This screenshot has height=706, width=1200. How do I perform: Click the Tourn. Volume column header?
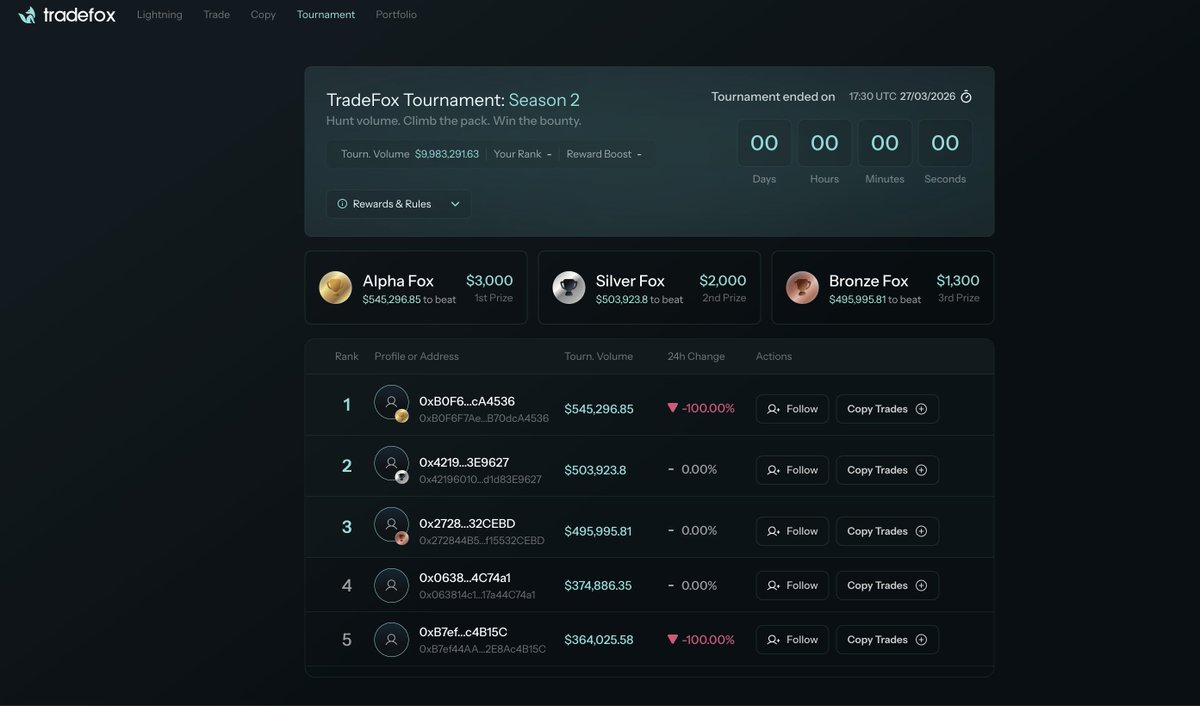point(598,356)
